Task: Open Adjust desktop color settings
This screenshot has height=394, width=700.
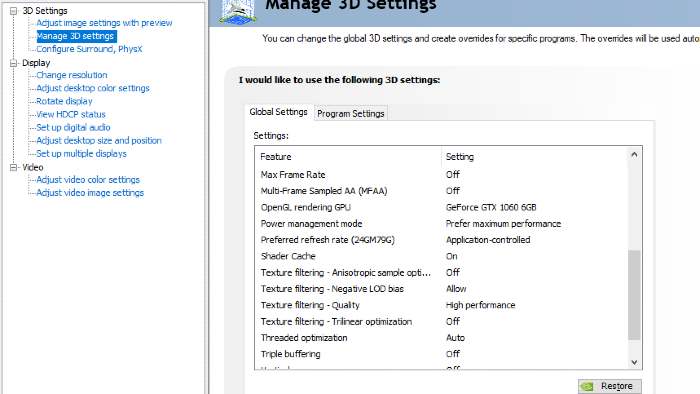Action: click(92, 88)
